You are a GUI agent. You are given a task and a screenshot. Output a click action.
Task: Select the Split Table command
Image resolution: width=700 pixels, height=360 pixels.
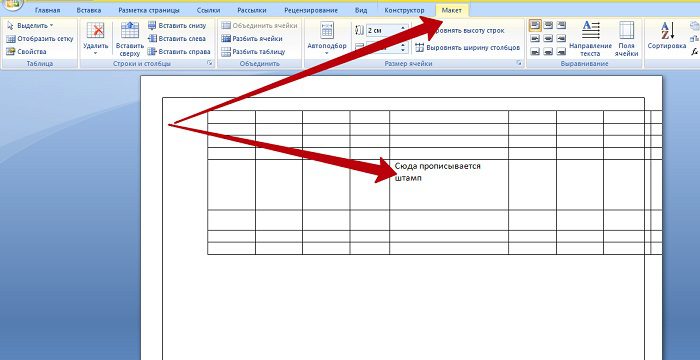(253, 51)
